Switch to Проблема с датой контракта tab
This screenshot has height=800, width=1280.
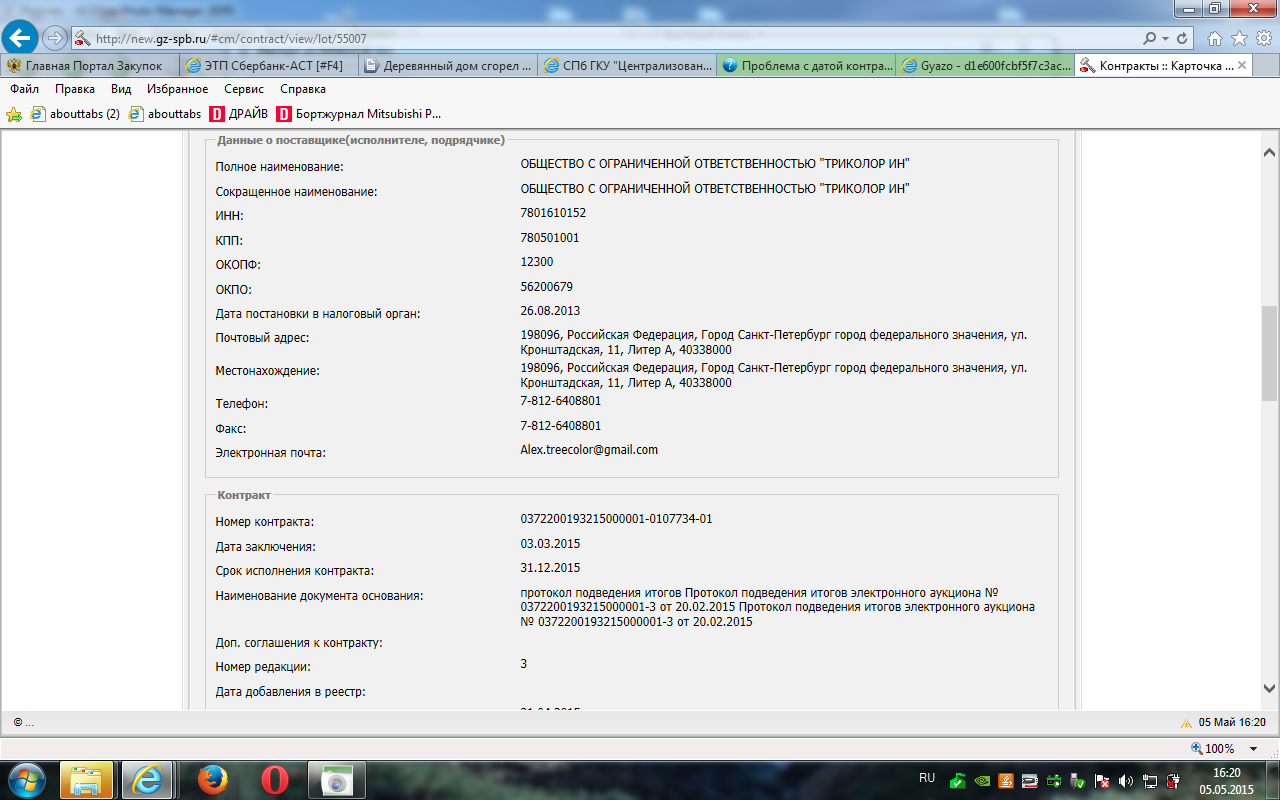805,66
